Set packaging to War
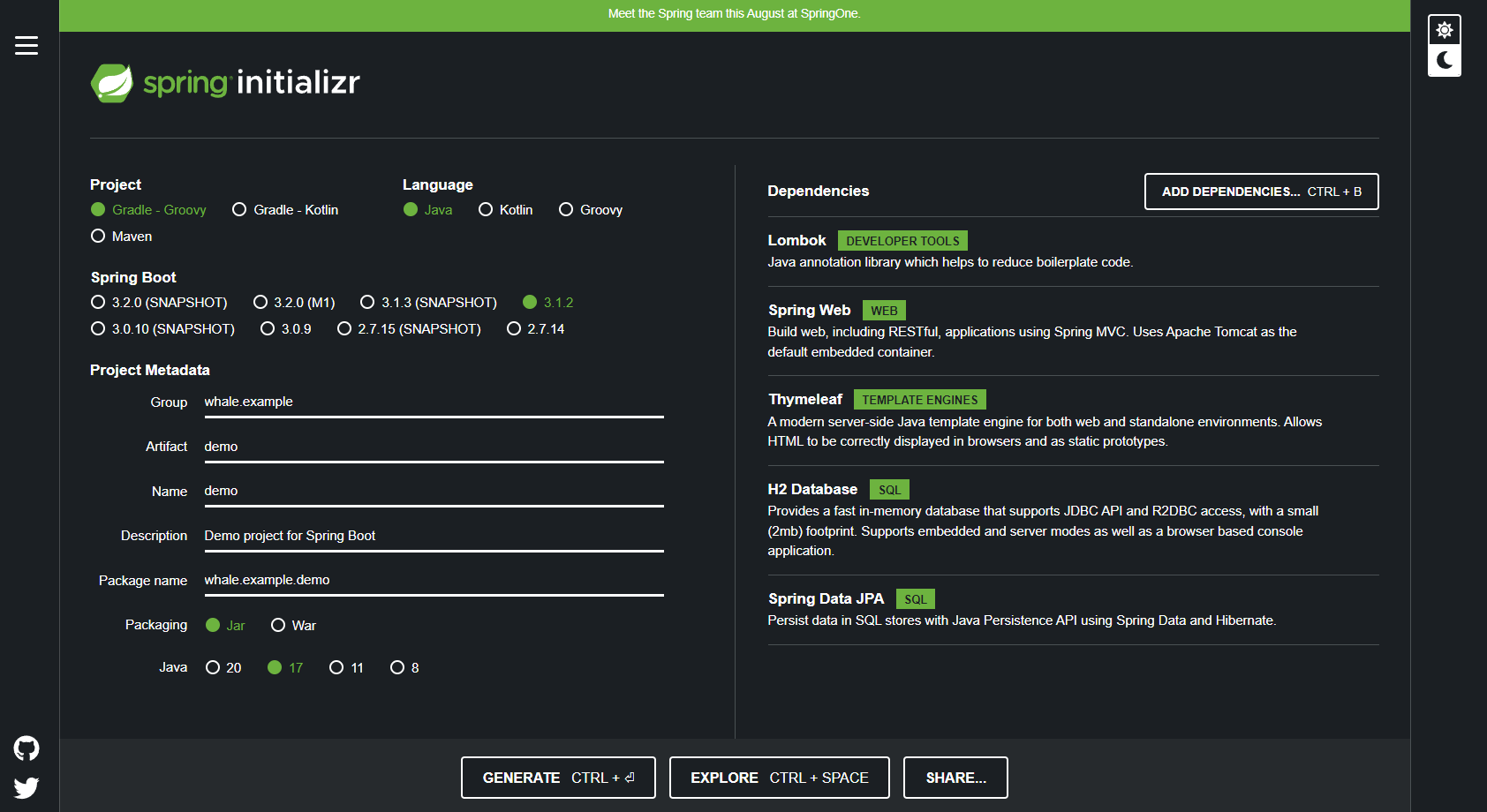This screenshot has height=812, width=1487. (293, 626)
